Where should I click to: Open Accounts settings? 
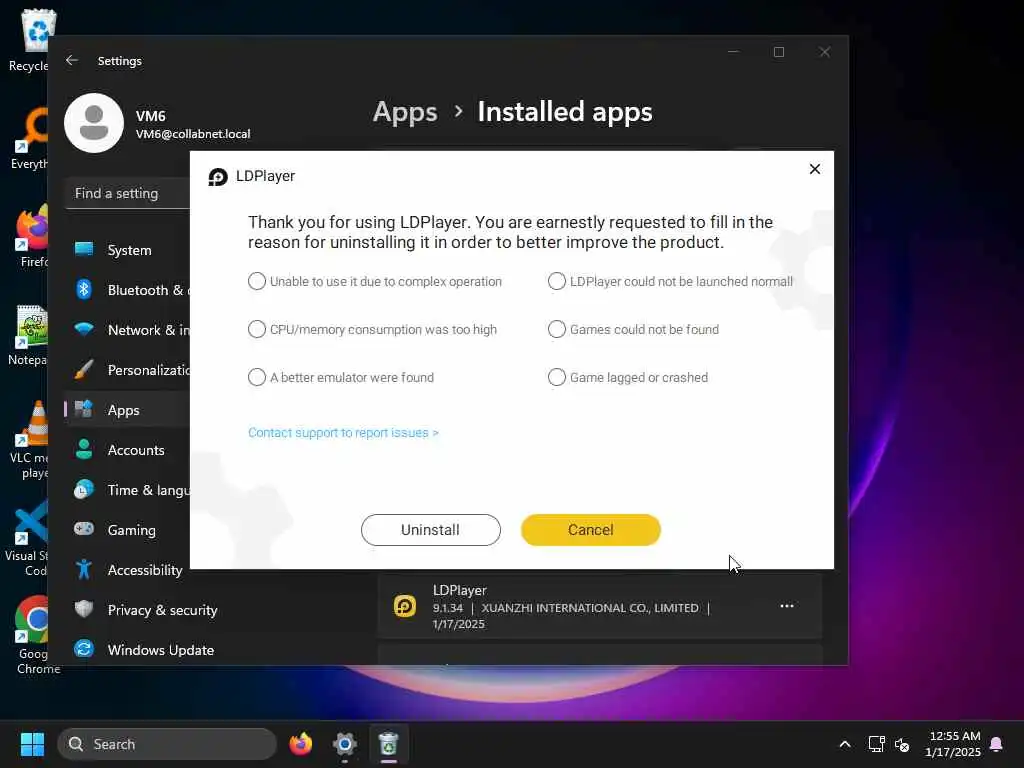[128, 450]
